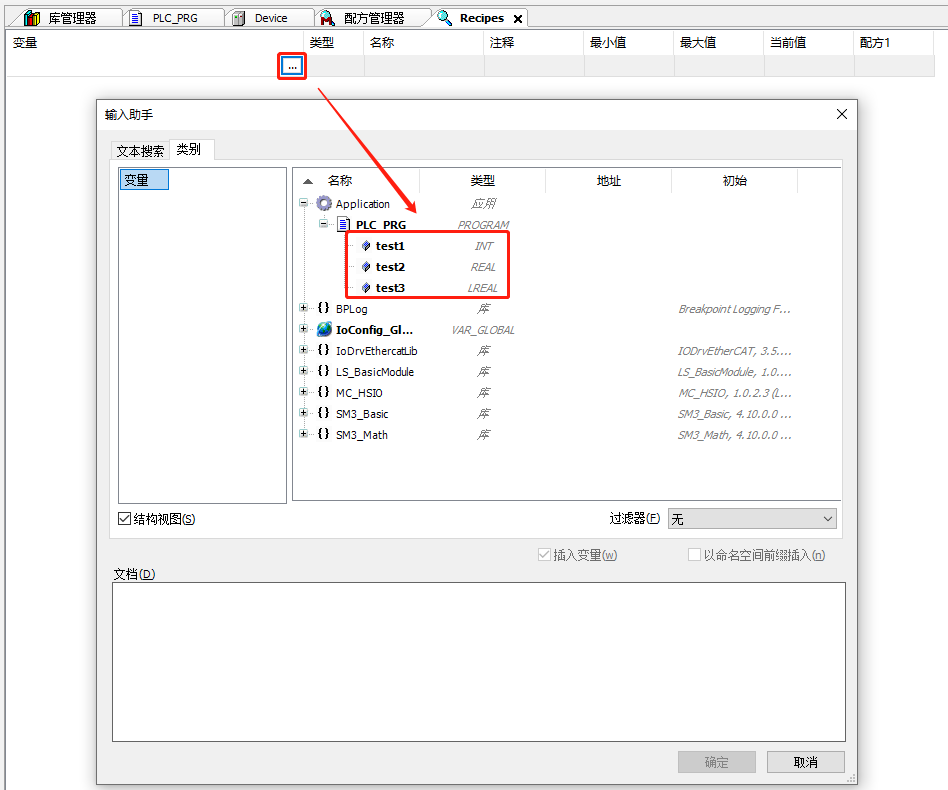Click the 取消 button
Viewport: 948px width, 790px height.
click(804, 761)
